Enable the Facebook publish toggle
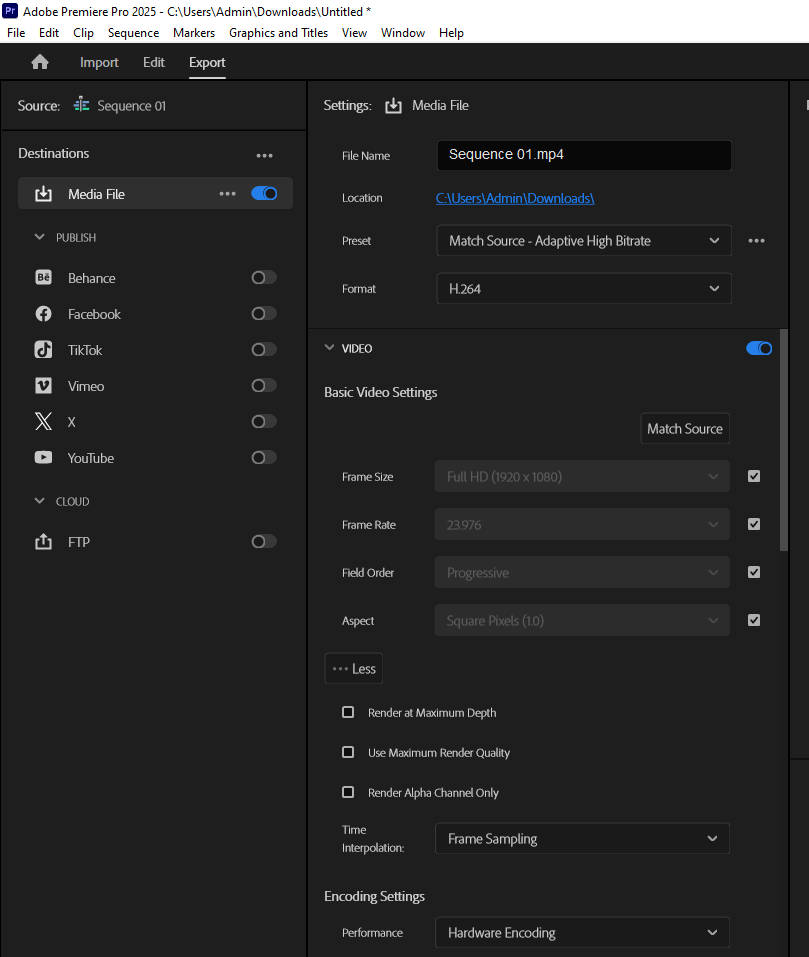This screenshot has width=809, height=957. (x=264, y=314)
